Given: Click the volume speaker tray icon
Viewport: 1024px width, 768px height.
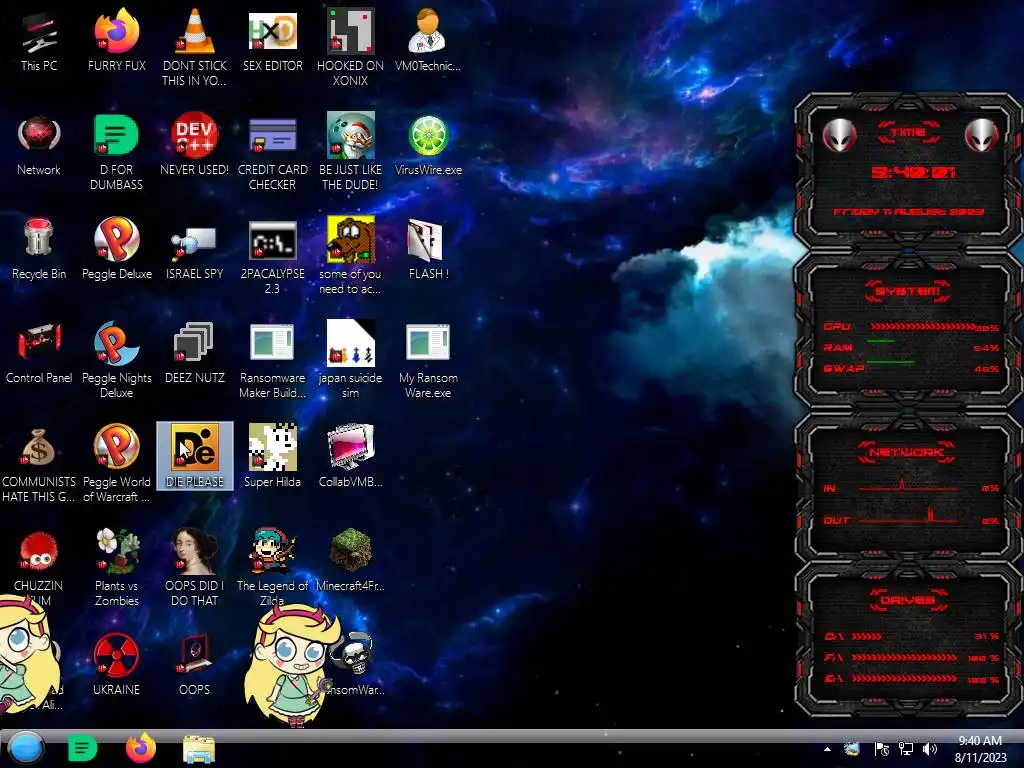Looking at the screenshot, I should pyautogui.click(x=930, y=749).
